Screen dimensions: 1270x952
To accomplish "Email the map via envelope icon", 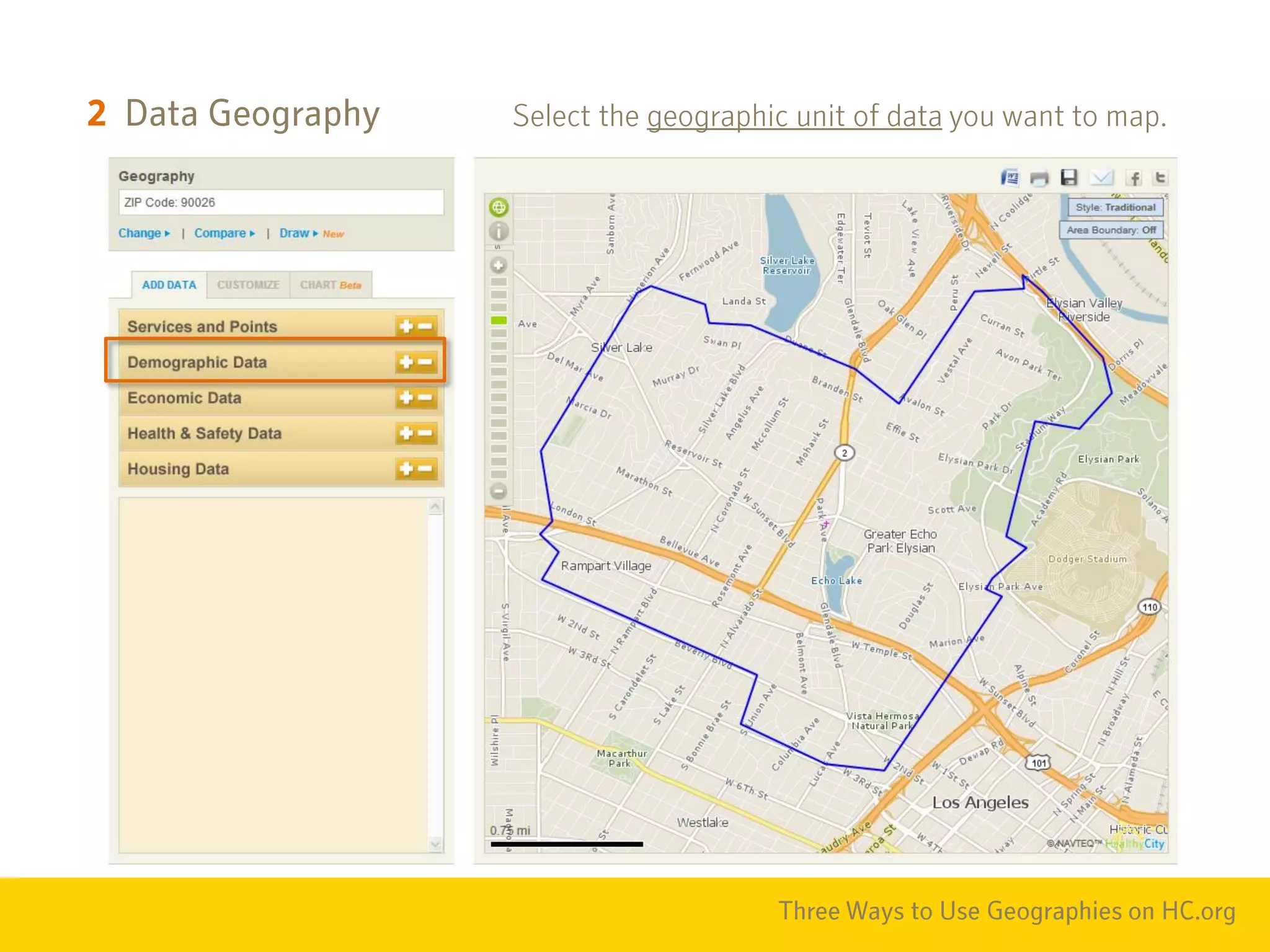I will [x=1101, y=178].
